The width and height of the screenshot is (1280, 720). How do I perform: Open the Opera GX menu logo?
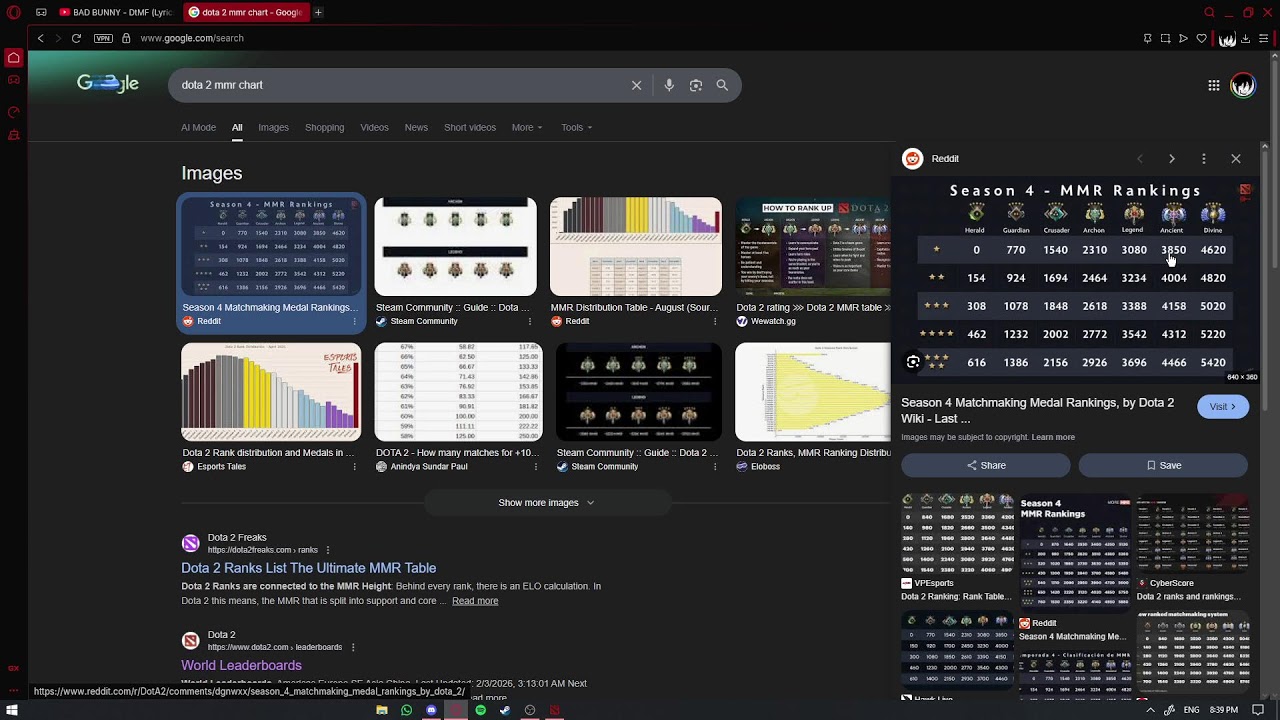point(13,12)
